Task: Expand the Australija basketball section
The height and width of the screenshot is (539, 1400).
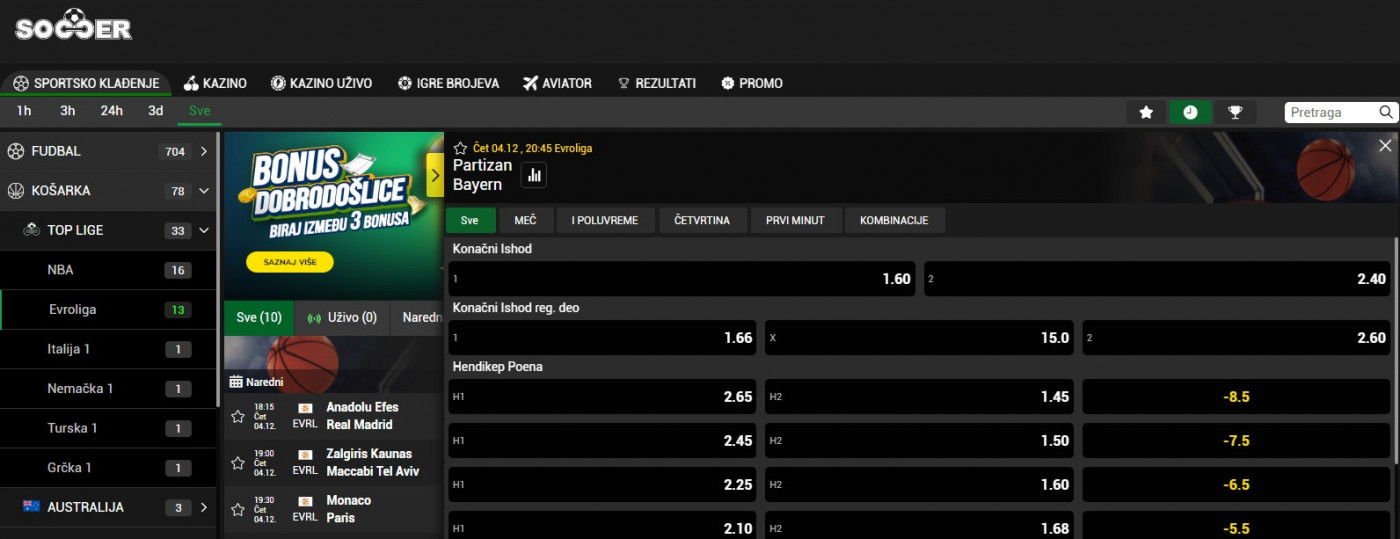Action: click(x=204, y=507)
